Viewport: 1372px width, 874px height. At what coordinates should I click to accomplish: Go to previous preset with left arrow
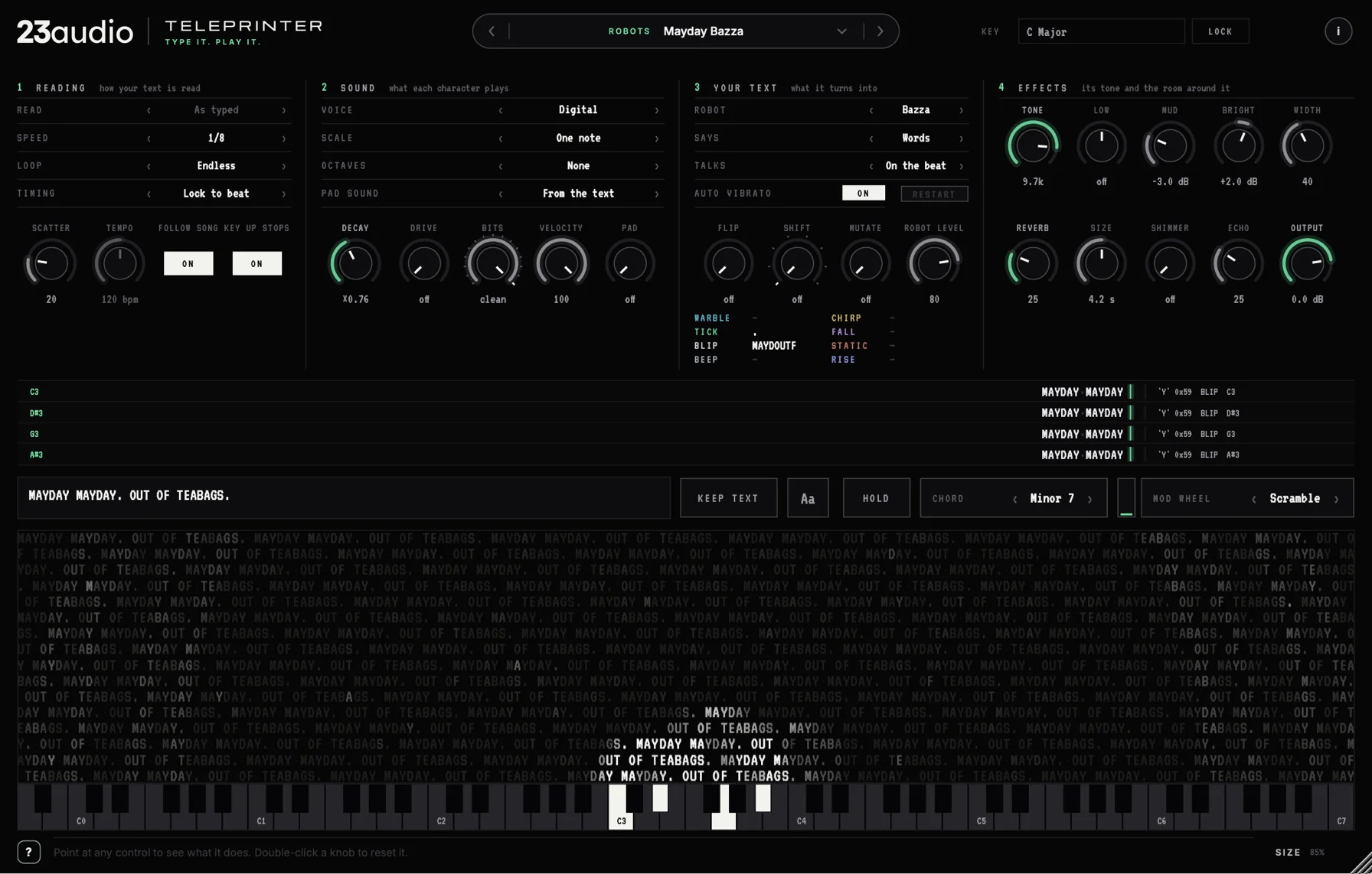tap(492, 31)
